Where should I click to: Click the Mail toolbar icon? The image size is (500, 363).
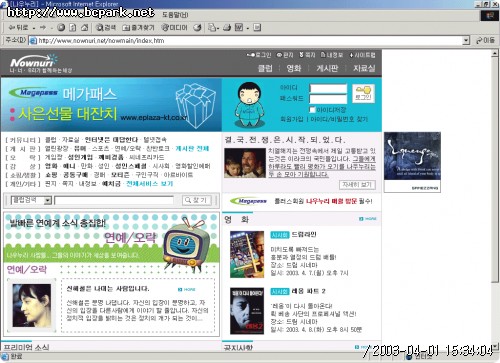click(212, 27)
